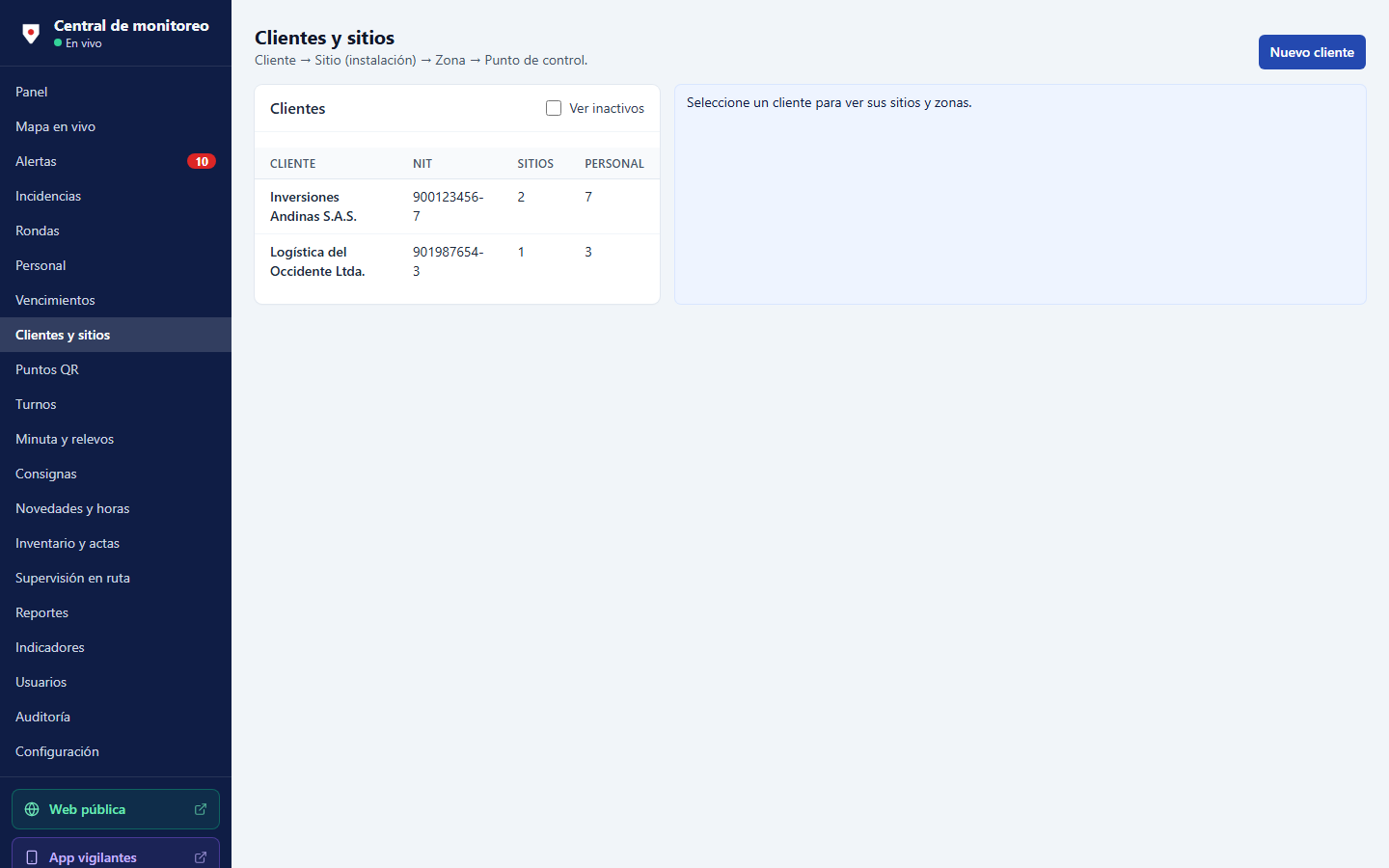The image size is (1389, 868).
Task: Click the globe icon in Web pública
Action: (32, 809)
